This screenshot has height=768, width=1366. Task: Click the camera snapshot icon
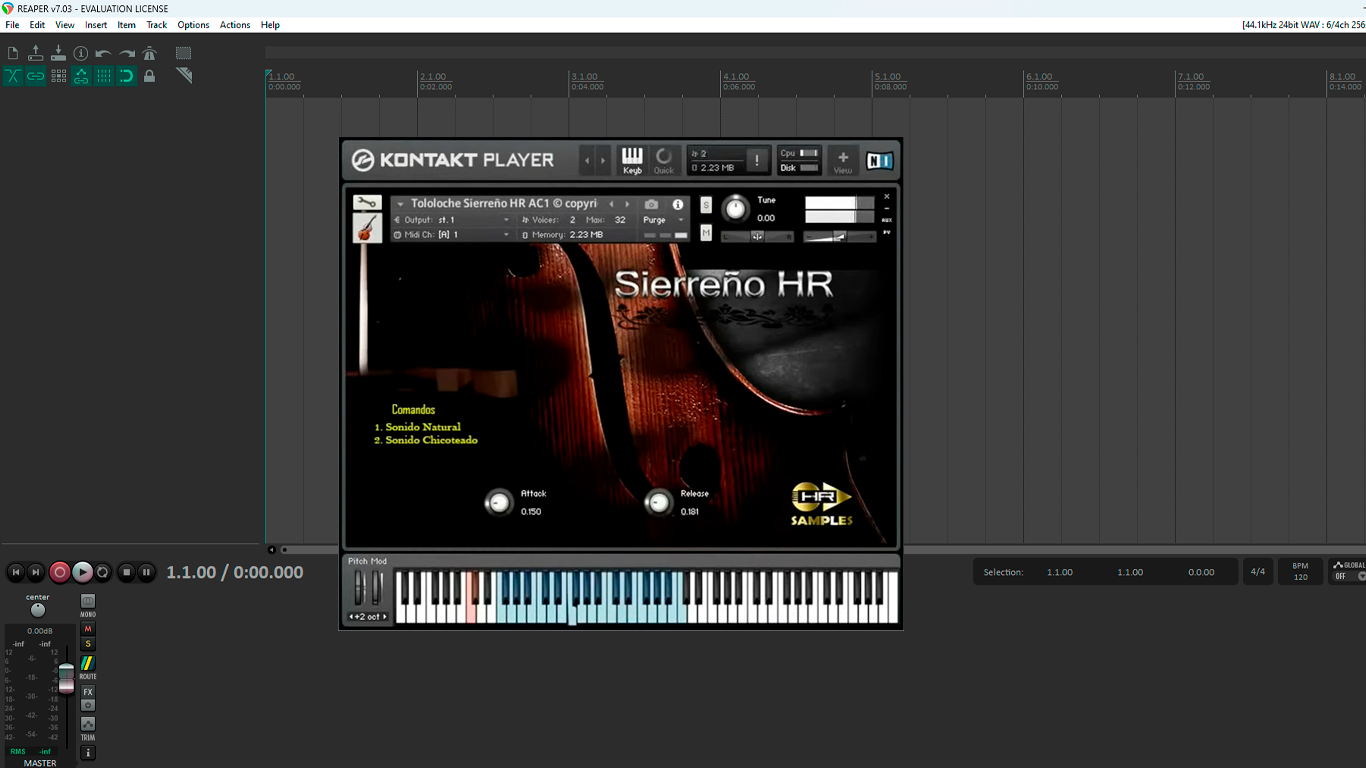coord(652,204)
